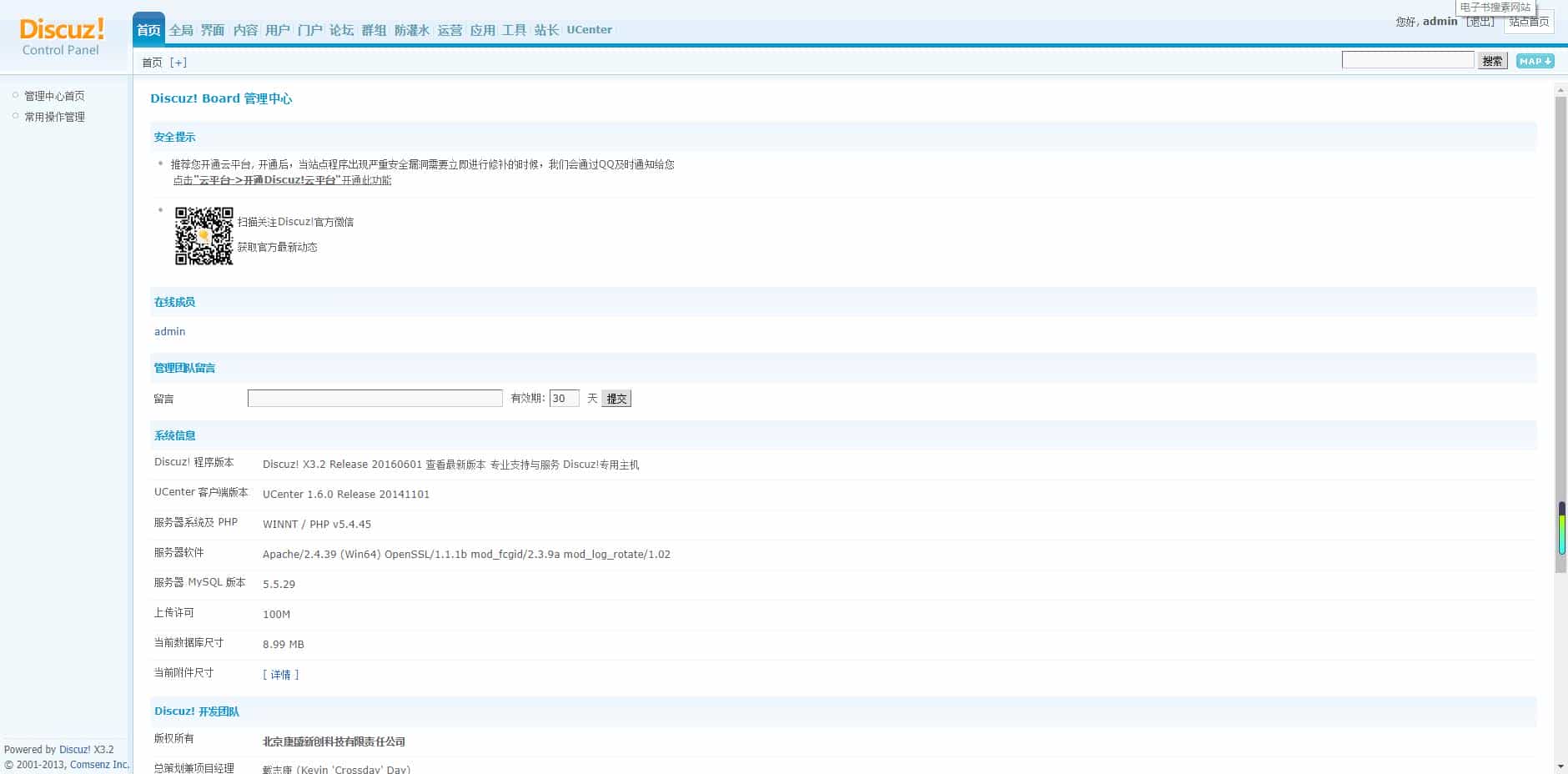
Task: Go to the 内容 tab
Action: 245,30
